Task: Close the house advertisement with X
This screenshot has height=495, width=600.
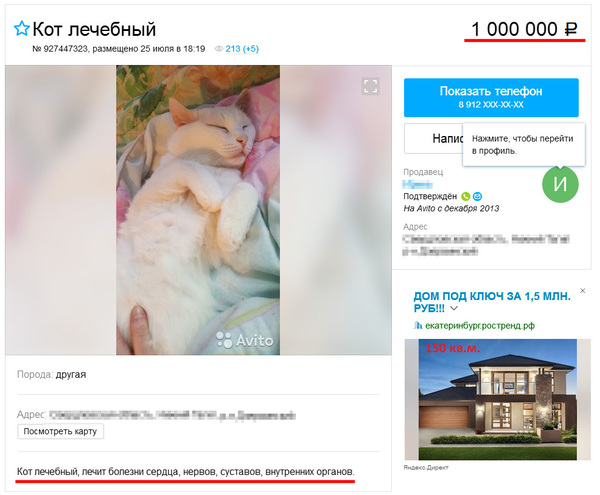Action: pyautogui.click(x=582, y=291)
